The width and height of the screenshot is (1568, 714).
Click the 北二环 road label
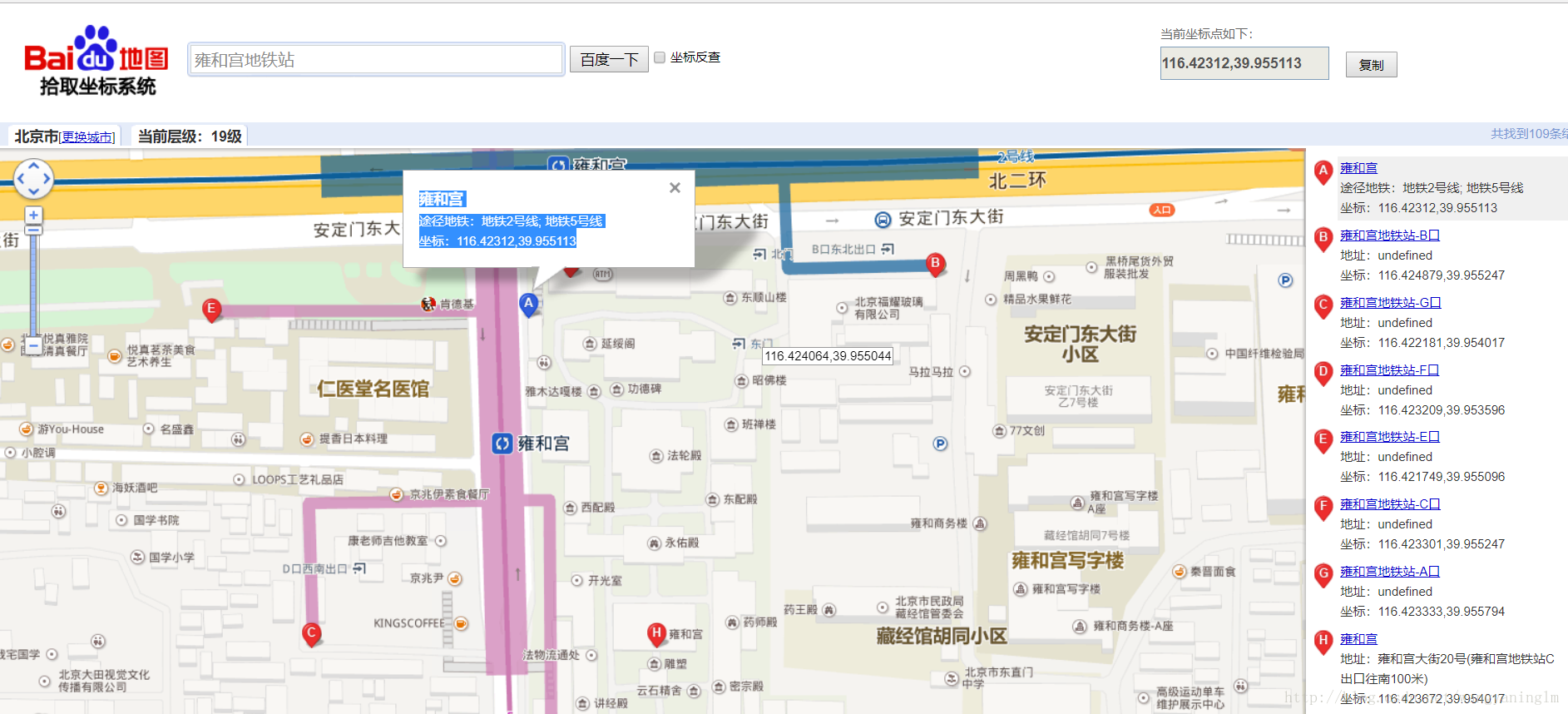coord(1016,181)
